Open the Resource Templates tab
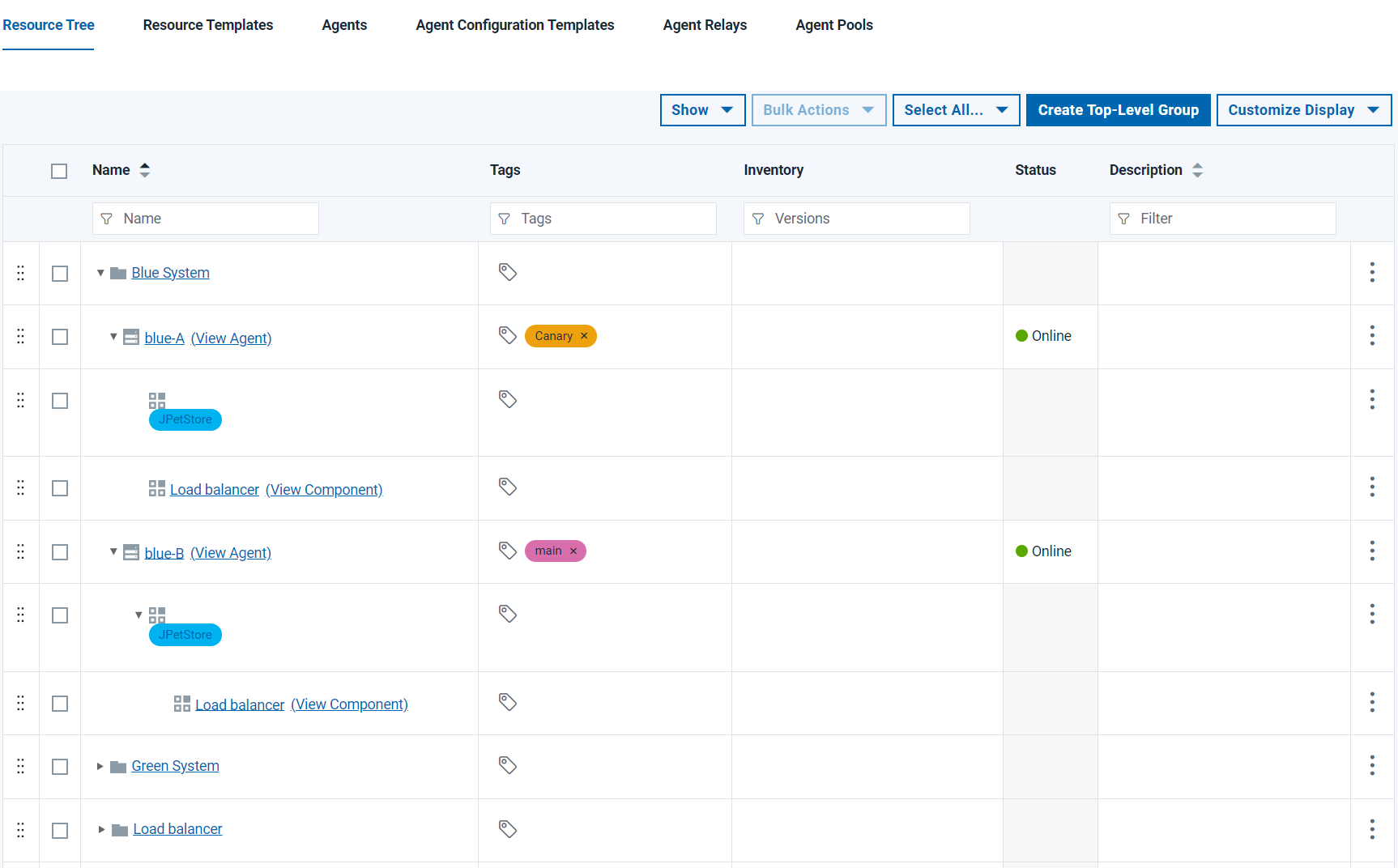This screenshot has height=868, width=1398. pyautogui.click(x=208, y=25)
